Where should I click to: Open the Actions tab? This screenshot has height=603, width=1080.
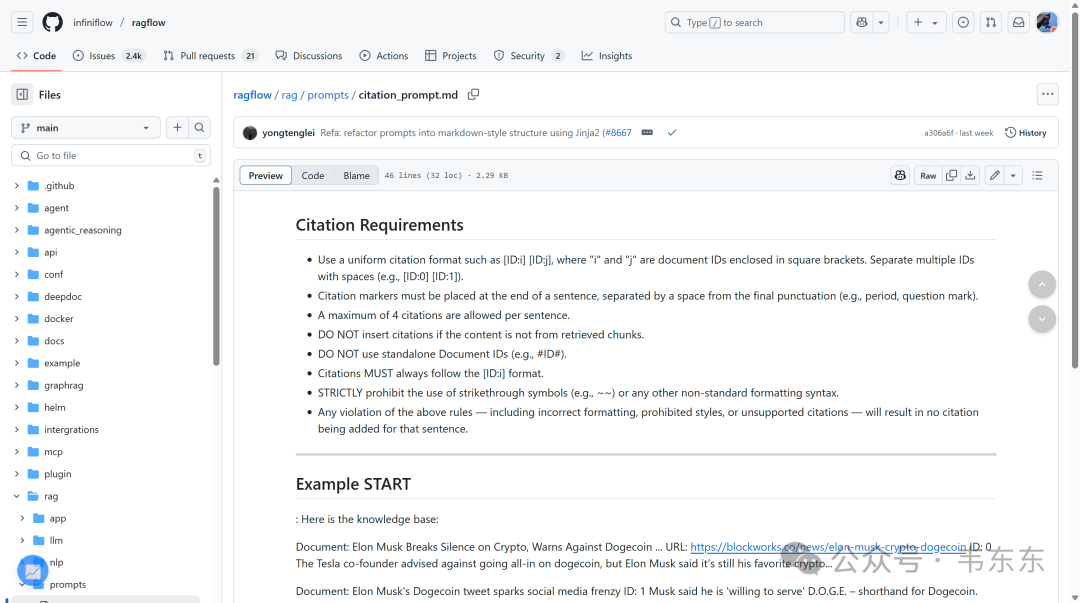coord(384,56)
